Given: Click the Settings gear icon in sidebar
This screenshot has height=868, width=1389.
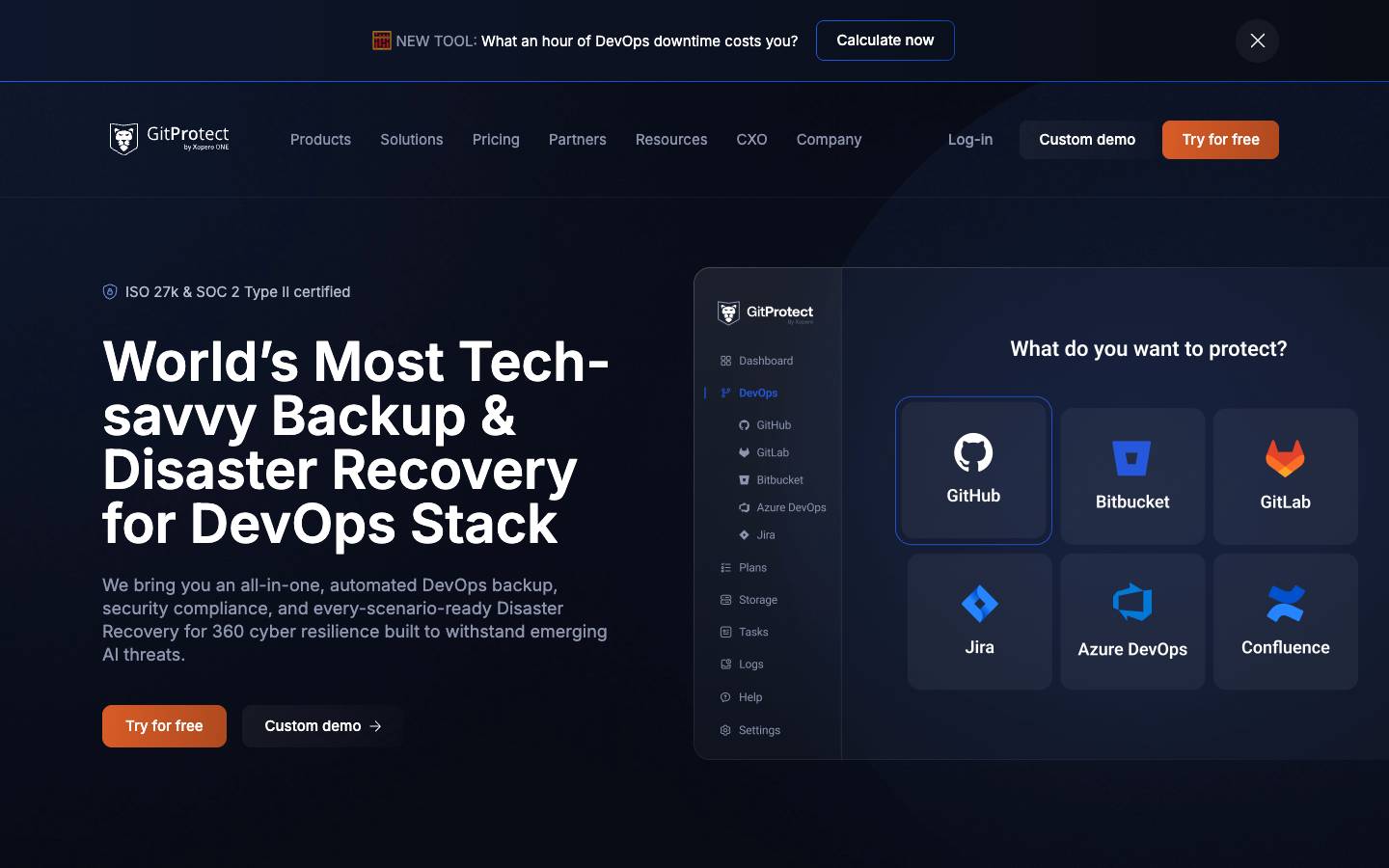Looking at the screenshot, I should [725, 730].
